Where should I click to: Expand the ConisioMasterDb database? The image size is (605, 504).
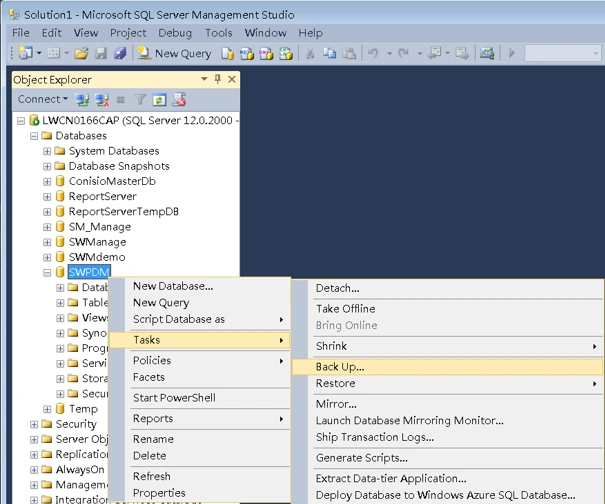47,182
